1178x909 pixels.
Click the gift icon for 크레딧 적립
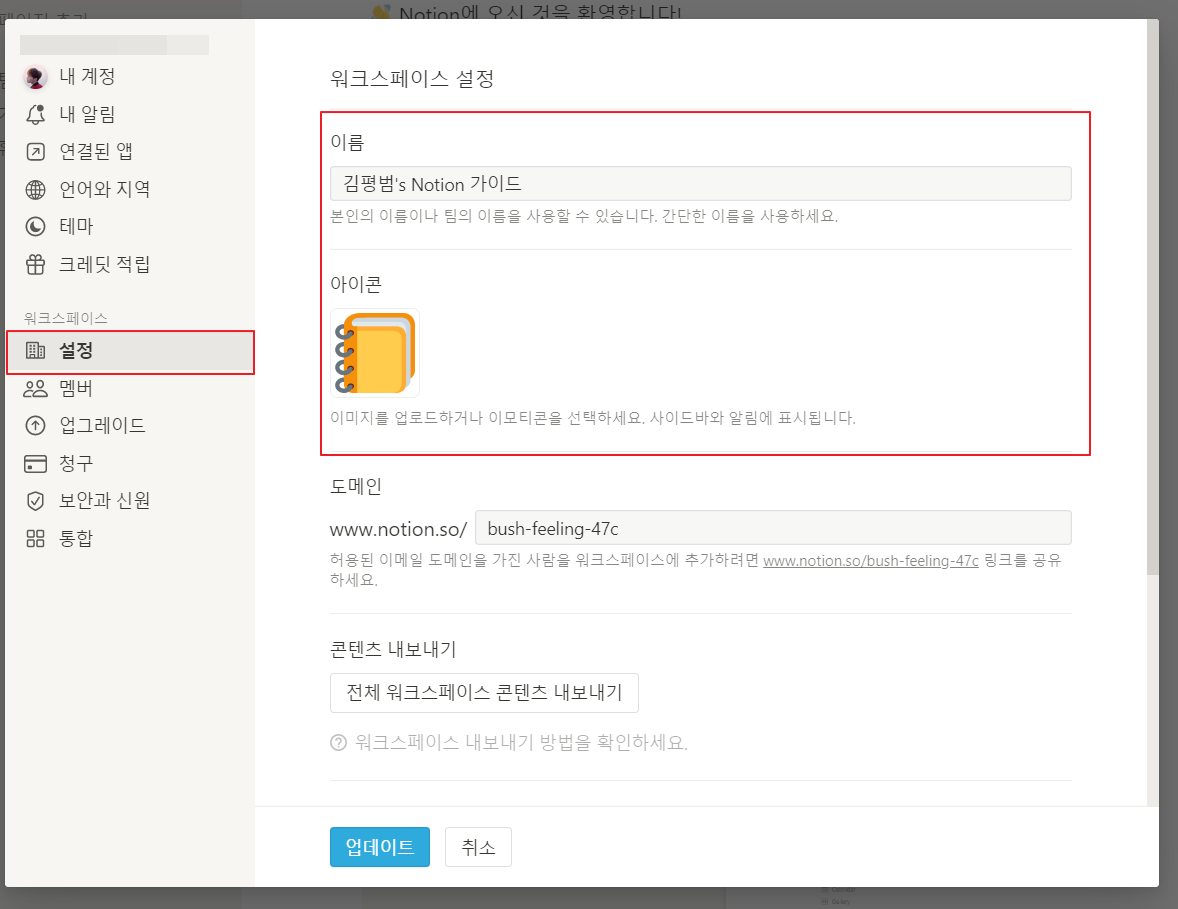[35, 264]
